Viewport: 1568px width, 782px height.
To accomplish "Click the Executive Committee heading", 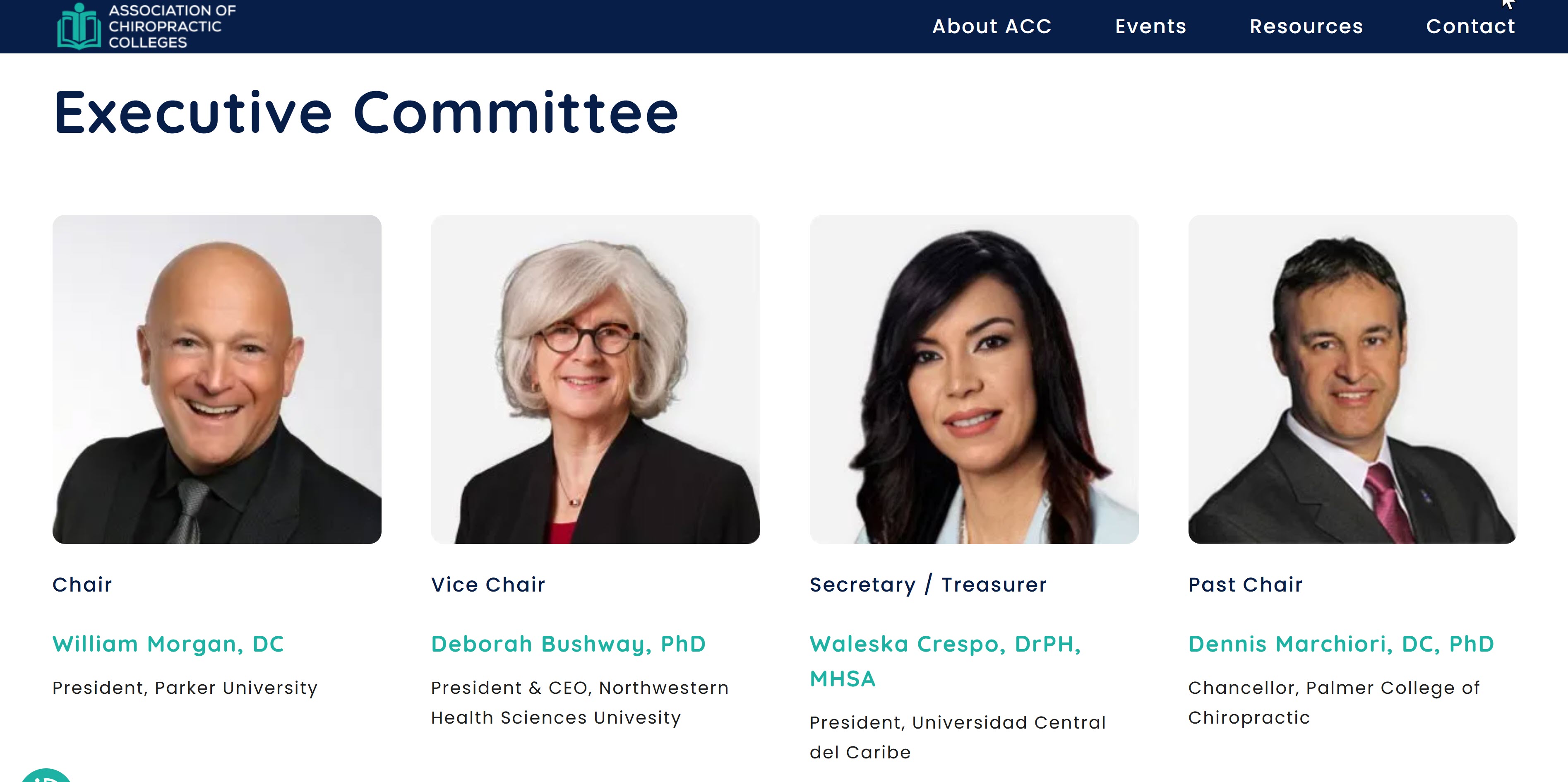I will (x=366, y=113).
